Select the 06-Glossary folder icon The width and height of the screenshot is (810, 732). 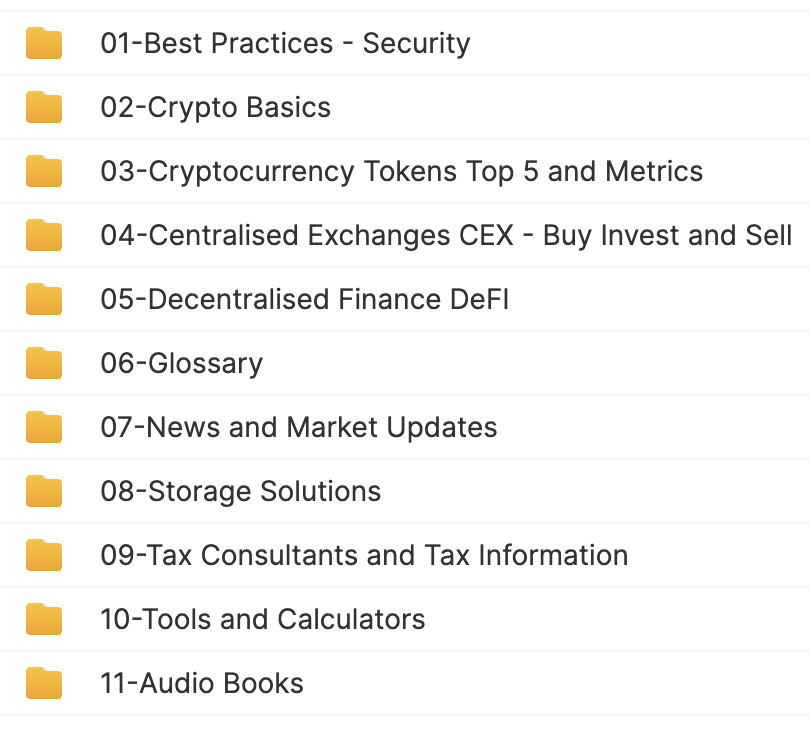click(44, 364)
